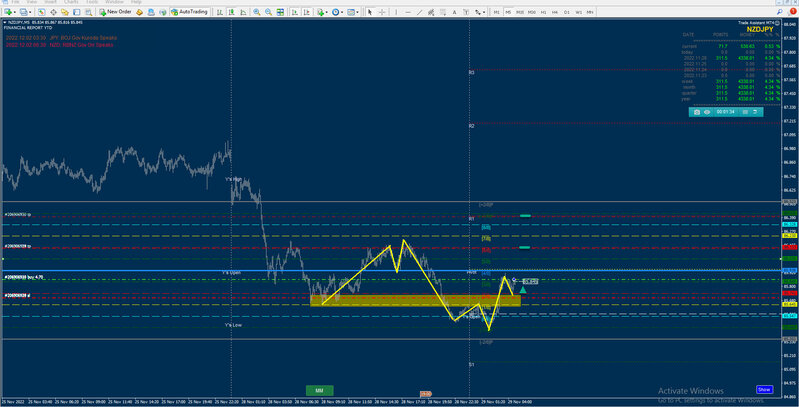Switch chart to line chart
Screen dimensions: 799x407
[243, 12]
